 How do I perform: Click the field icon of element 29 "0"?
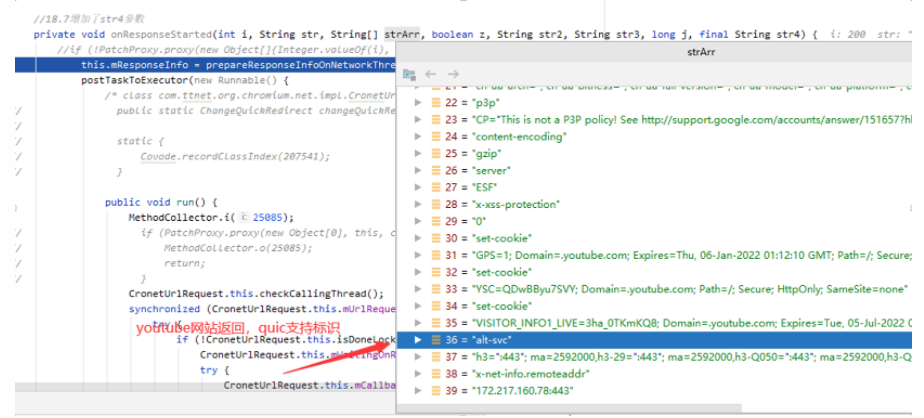click(436, 221)
